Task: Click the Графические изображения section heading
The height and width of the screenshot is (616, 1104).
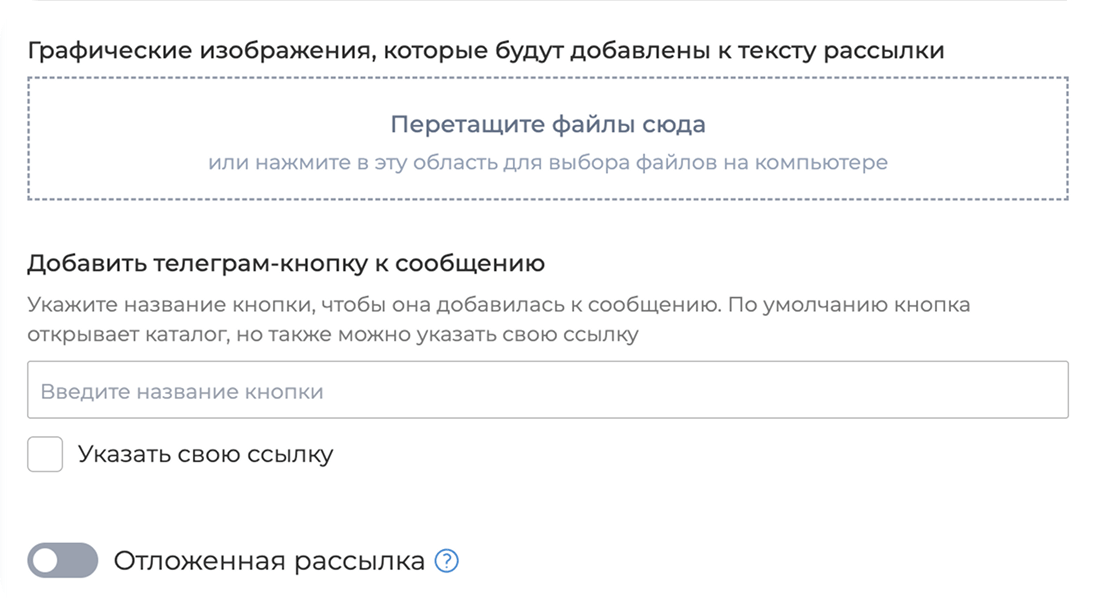Action: click(x=485, y=50)
